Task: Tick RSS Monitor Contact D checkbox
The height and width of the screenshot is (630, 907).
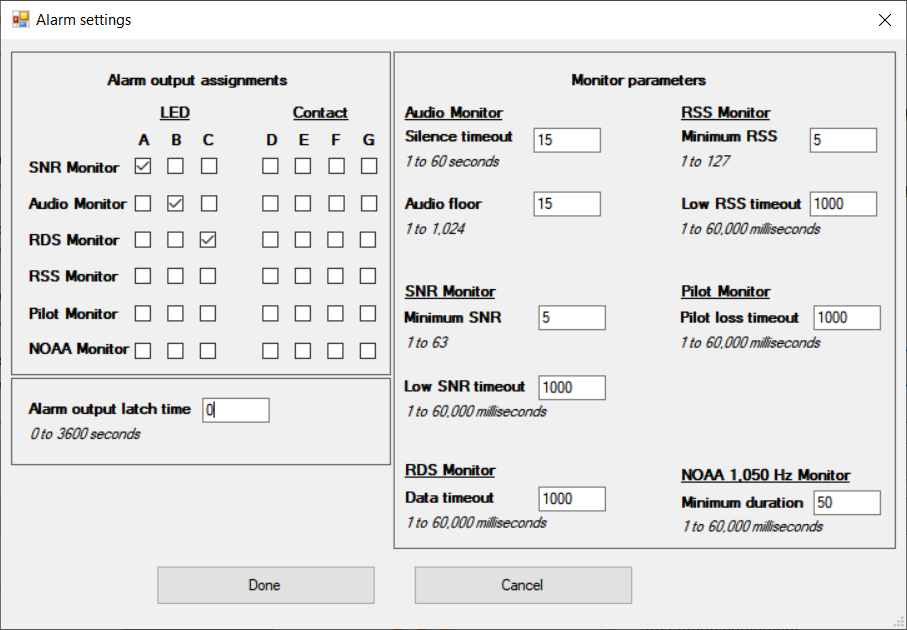Action: 270,276
